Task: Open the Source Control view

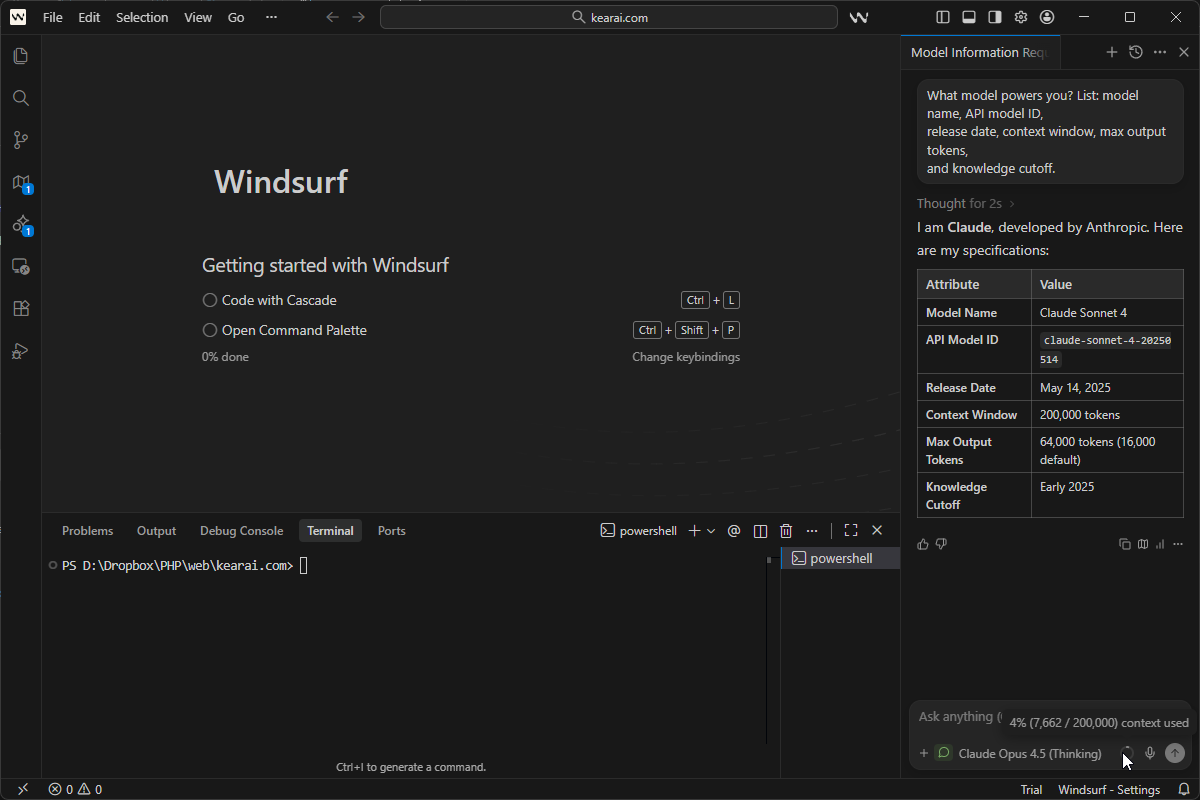Action: [20, 140]
